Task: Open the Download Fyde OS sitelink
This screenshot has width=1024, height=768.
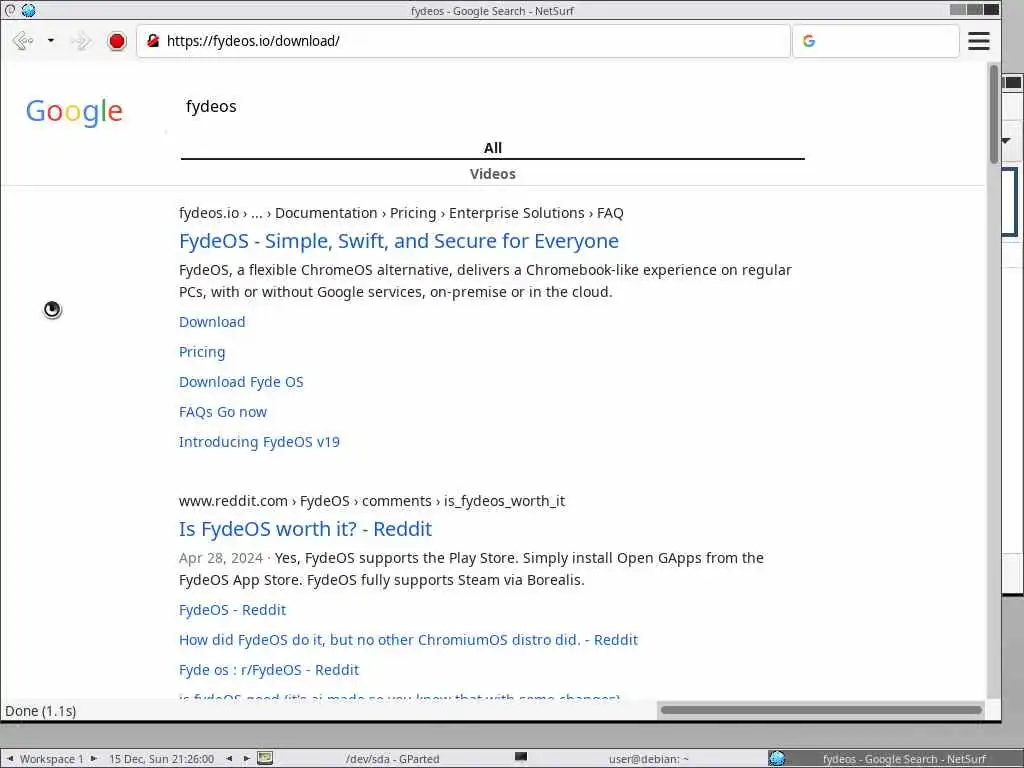Action: coord(241,382)
